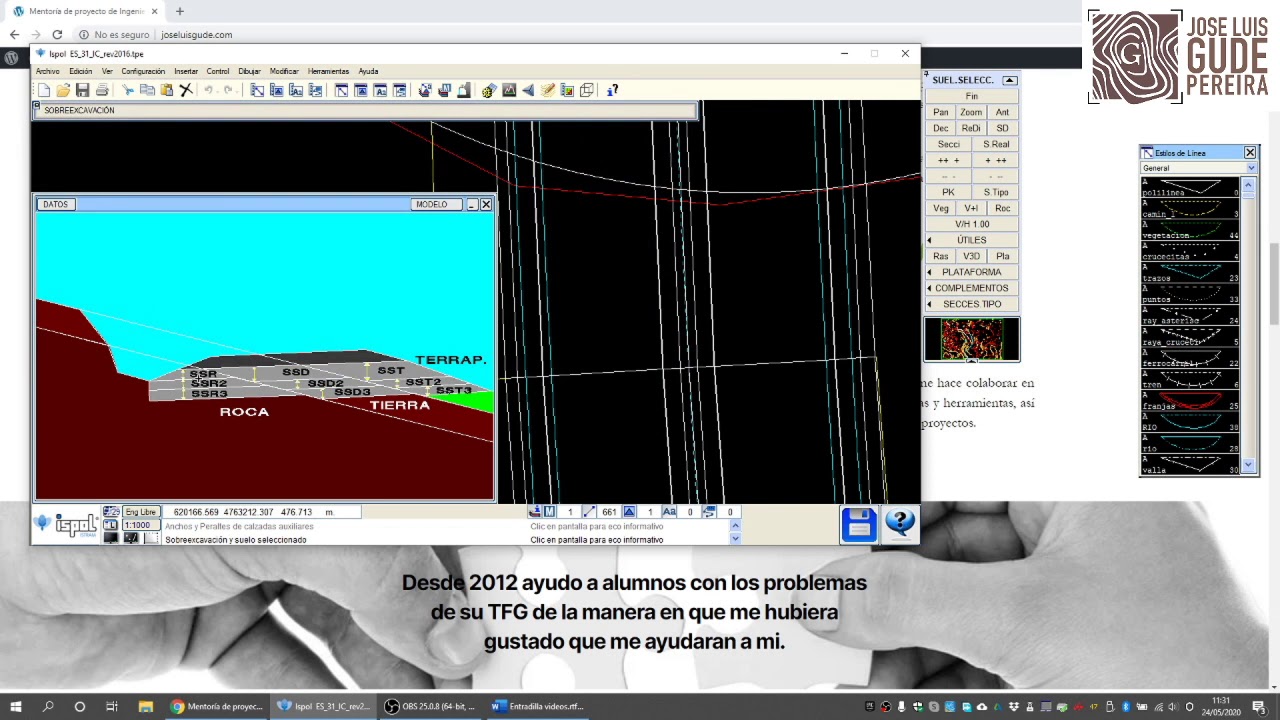Click the open folder toolbar icon

(x=63, y=90)
